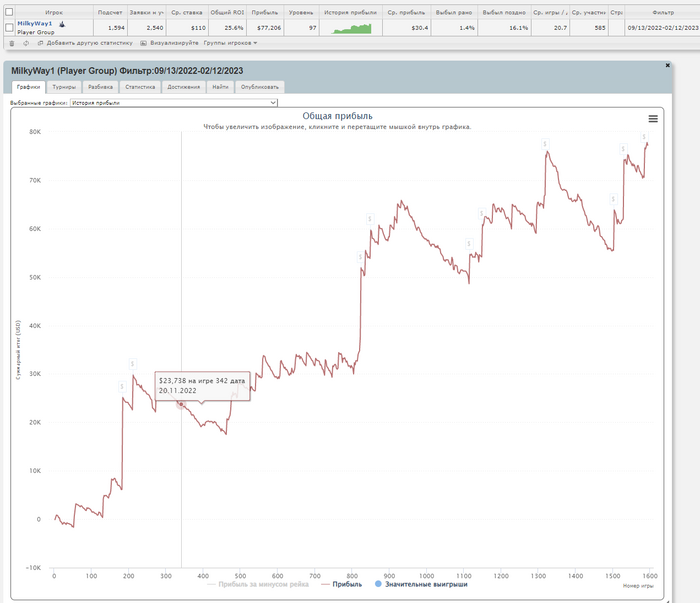This screenshot has width=700, height=603.
Task: Click the 'Визуализируйте' button
Action: pos(174,43)
